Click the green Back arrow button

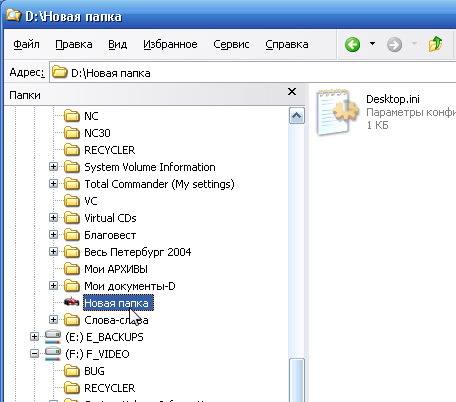click(352, 44)
